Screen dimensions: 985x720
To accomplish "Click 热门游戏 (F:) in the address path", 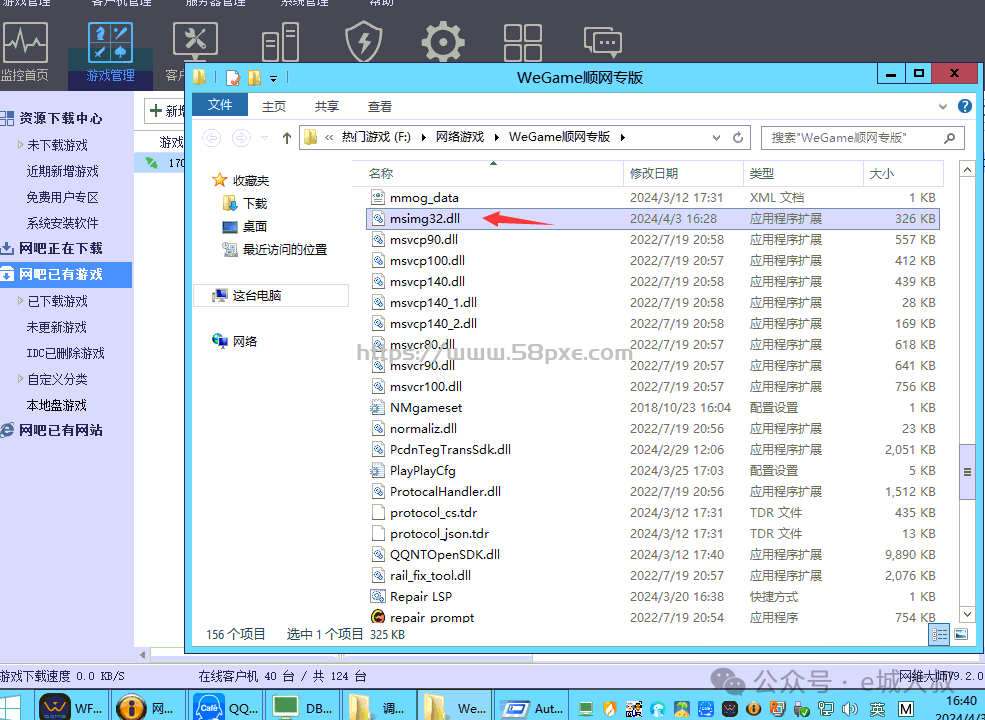I will [376, 137].
